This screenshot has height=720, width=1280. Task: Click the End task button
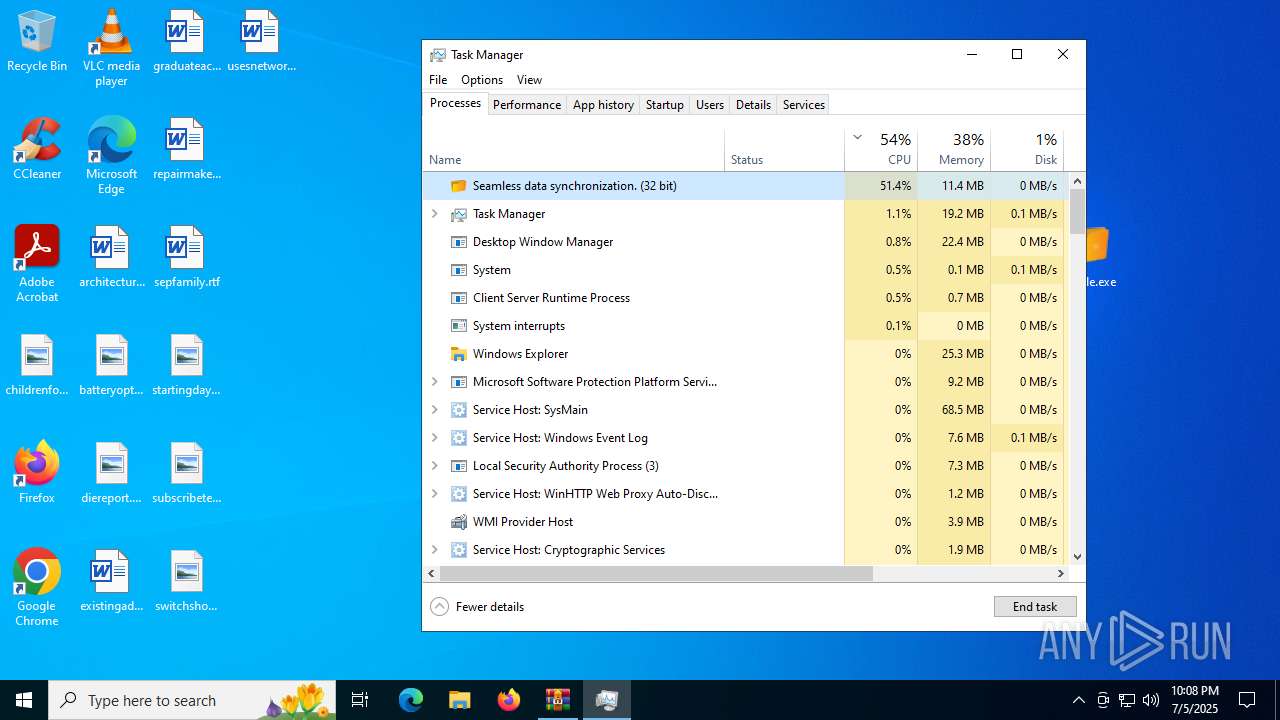tap(1035, 607)
